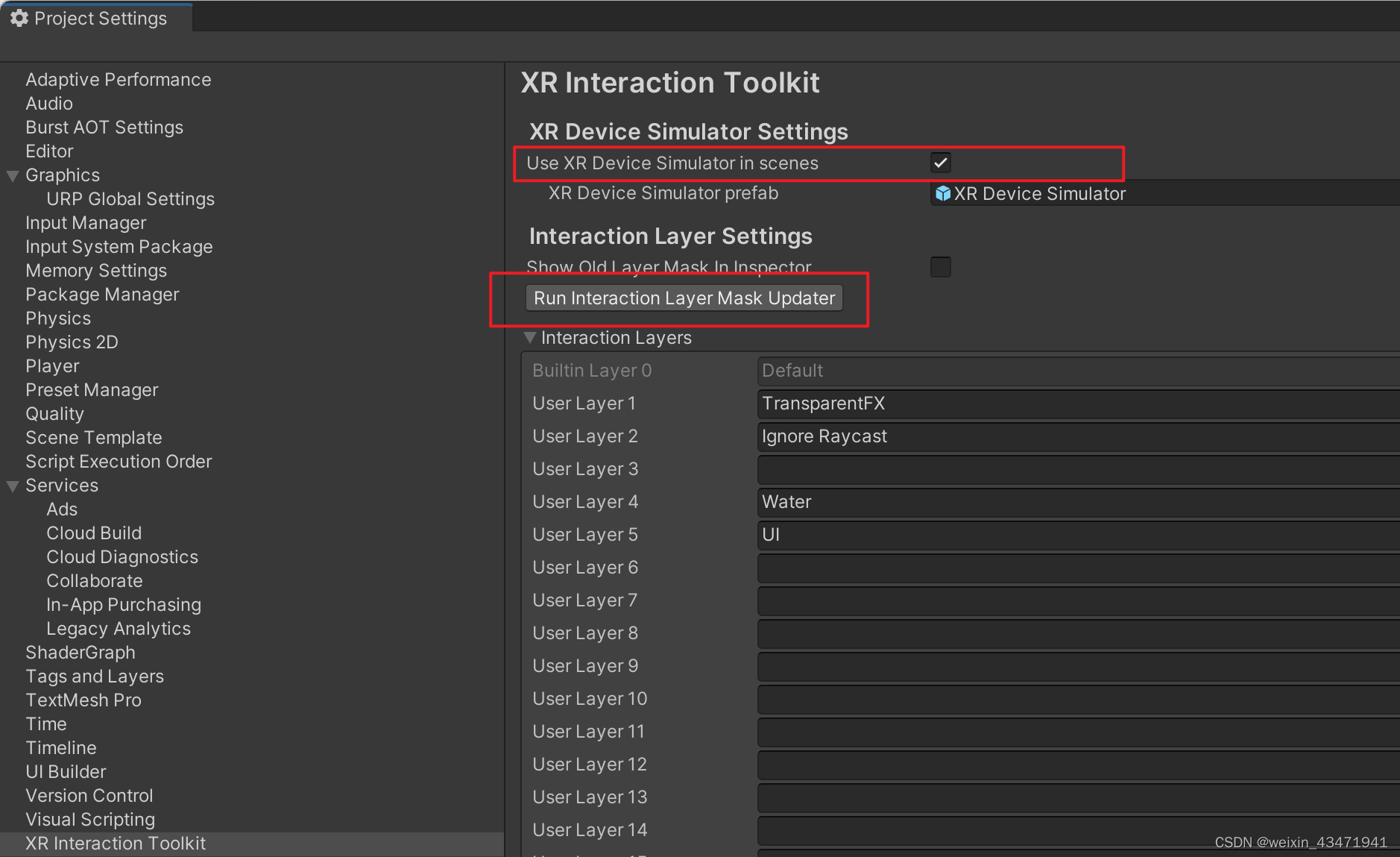Run Interaction Layer Mask Updater button

(x=684, y=298)
